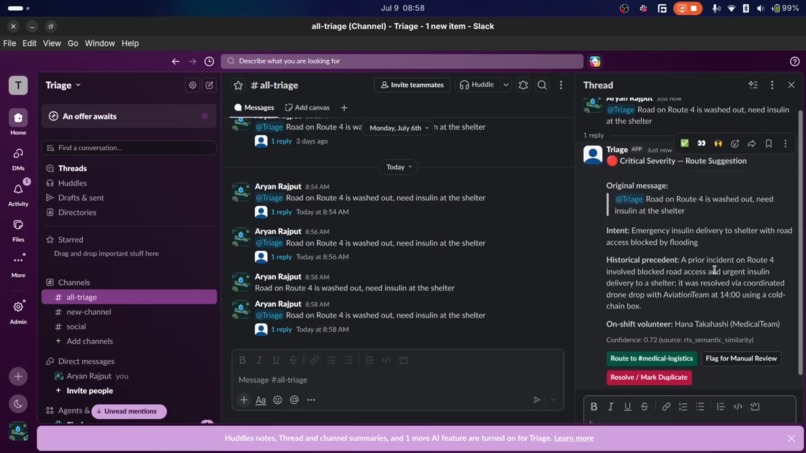Image resolution: width=806 pixels, height=453 pixels.
Task: Open the Monday, July 6th date dropdown
Action: pyautogui.click(x=399, y=128)
